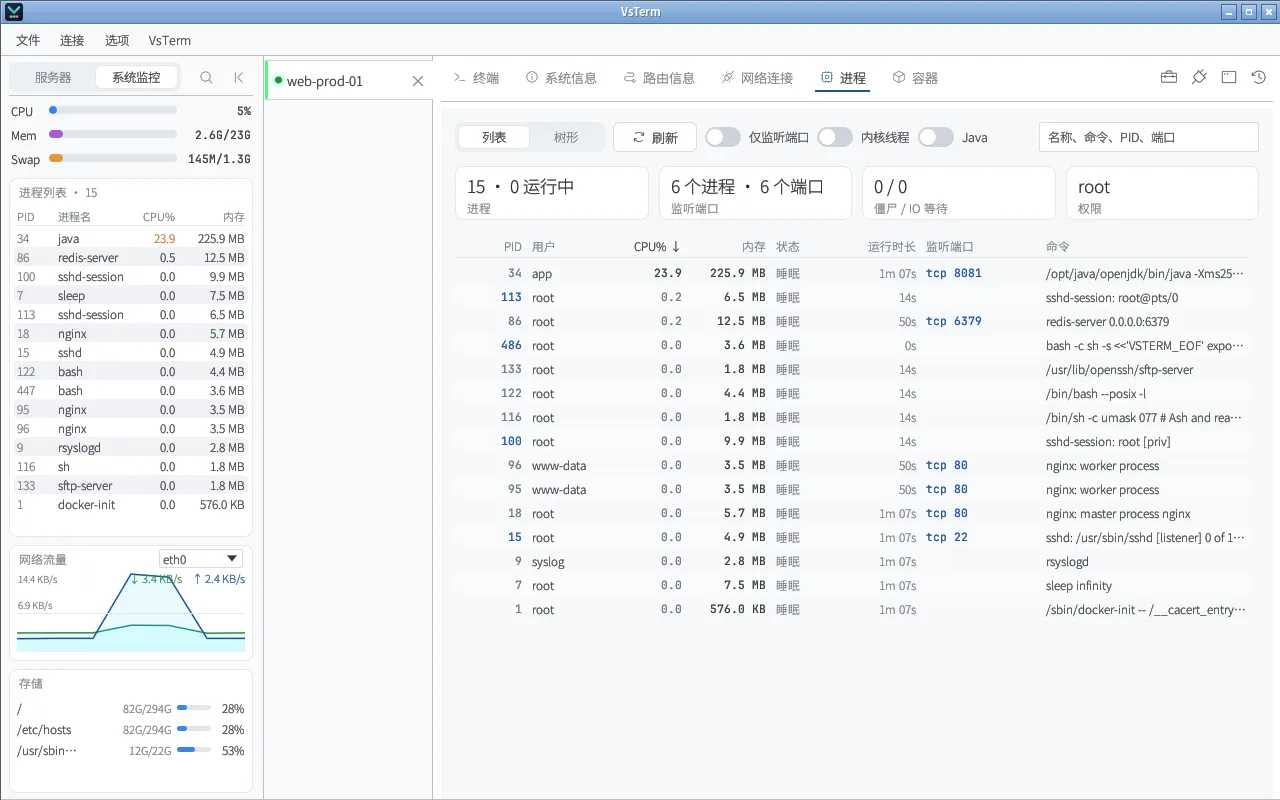Sort process table by PID column

click(x=513, y=246)
